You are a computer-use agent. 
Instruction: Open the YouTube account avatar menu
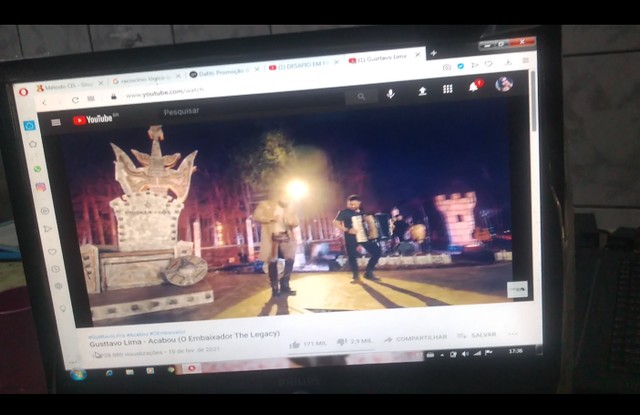tap(504, 84)
